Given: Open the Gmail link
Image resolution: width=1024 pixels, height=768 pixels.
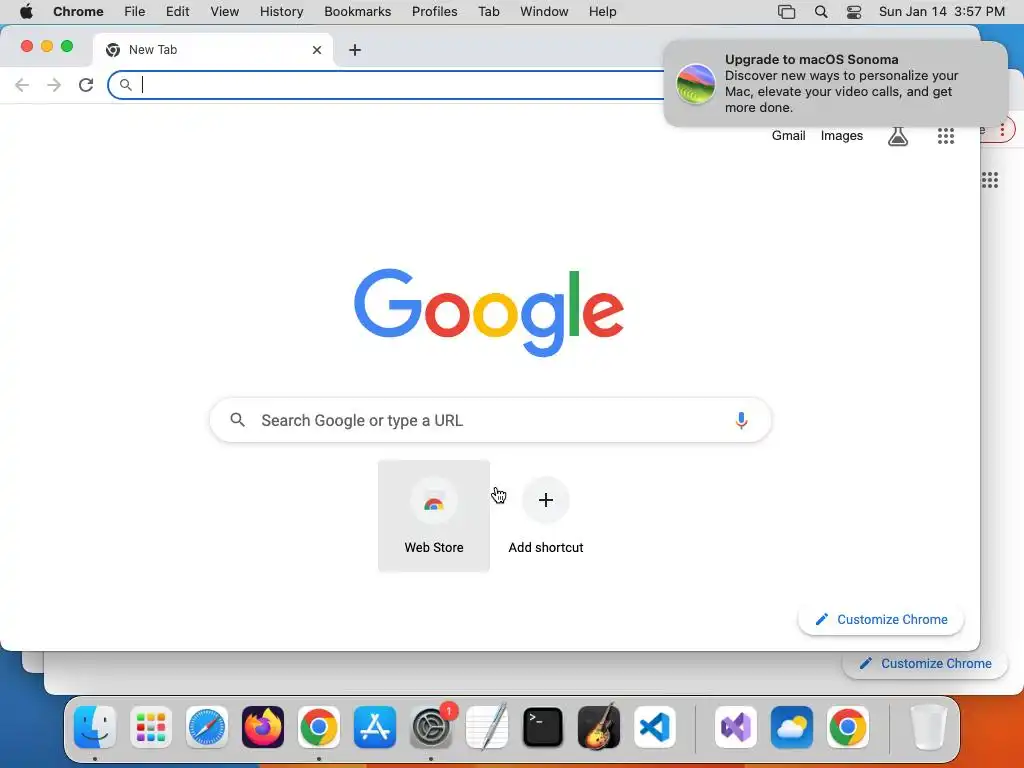Looking at the screenshot, I should coord(788,136).
